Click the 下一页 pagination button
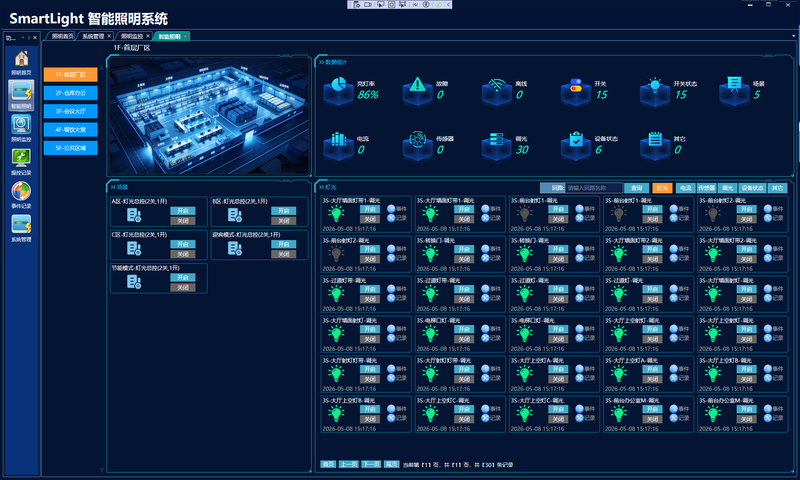The height and width of the screenshot is (480, 800). click(371, 464)
